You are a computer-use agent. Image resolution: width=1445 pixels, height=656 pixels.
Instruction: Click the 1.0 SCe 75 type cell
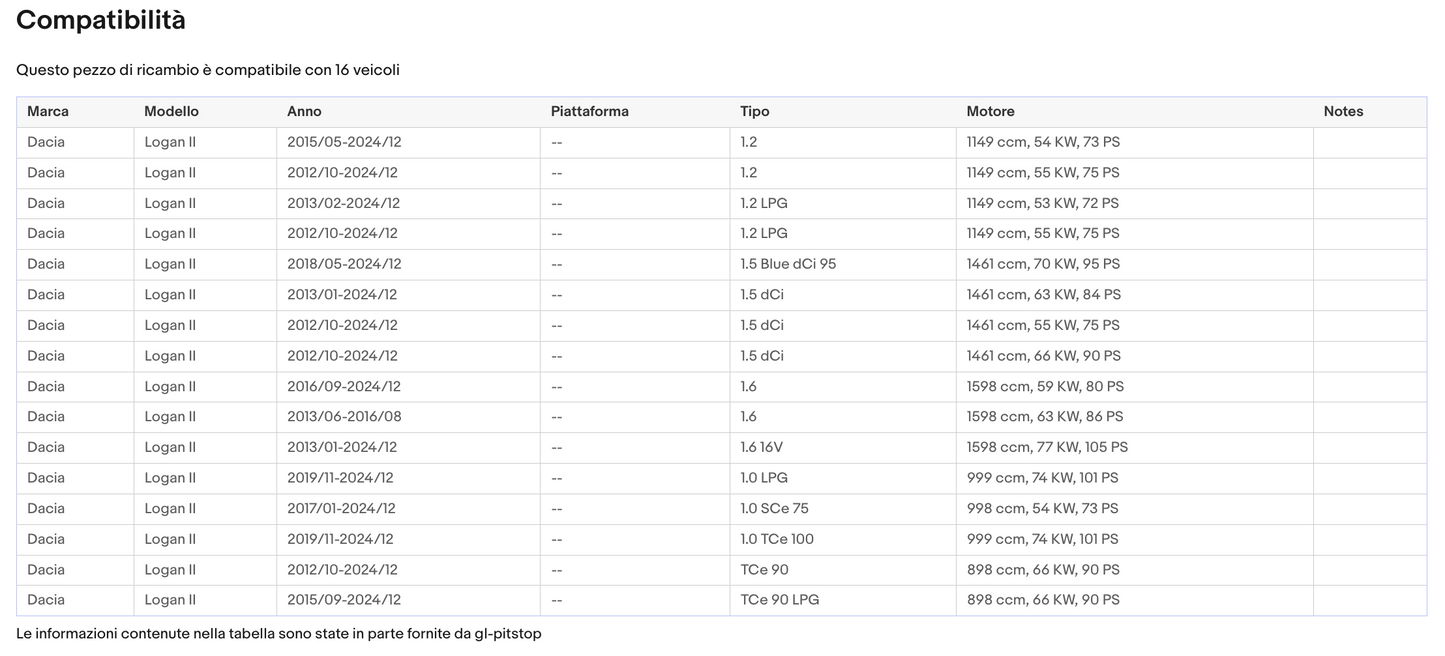tap(774, 508)
